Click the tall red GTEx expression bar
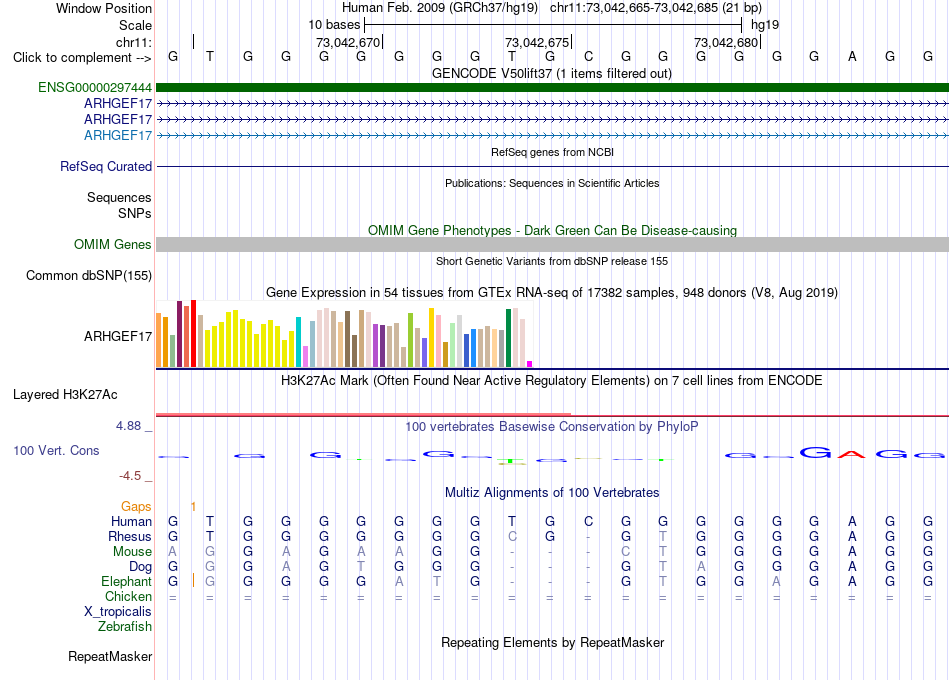The height and width of the screenshot is (680, 950). tap(193, 333)
